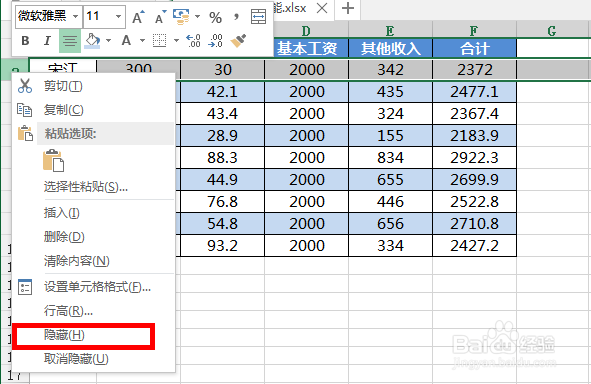
Task: Select 行高(R)... menu entry
Action: [93, 311]
